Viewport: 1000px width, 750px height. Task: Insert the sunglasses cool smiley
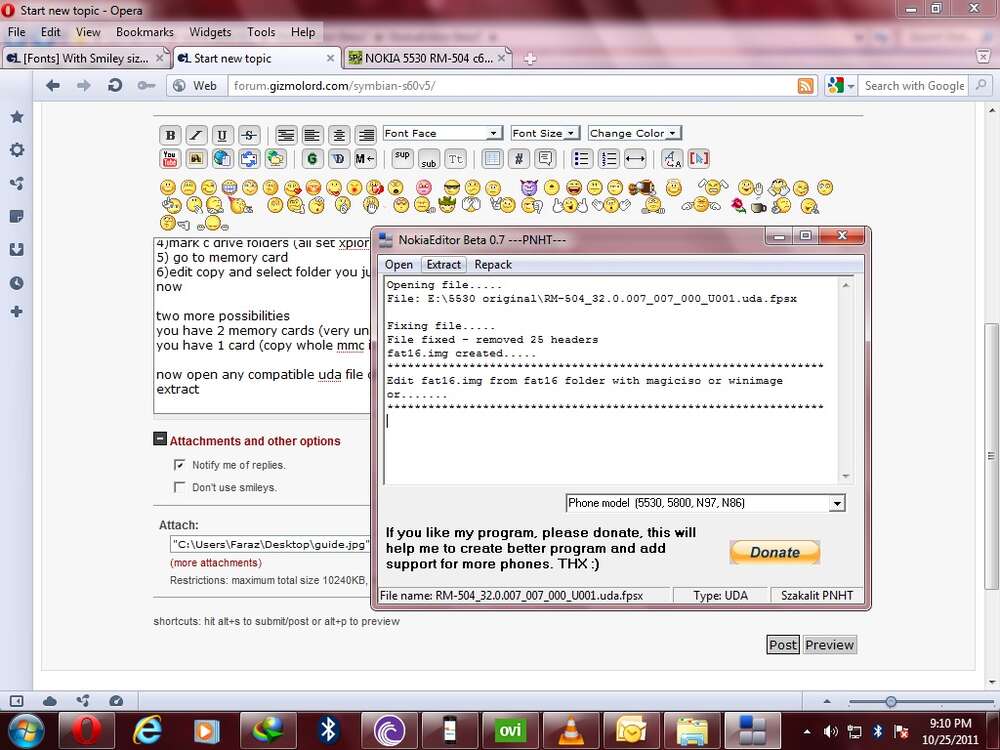click(x=452, y=188)
